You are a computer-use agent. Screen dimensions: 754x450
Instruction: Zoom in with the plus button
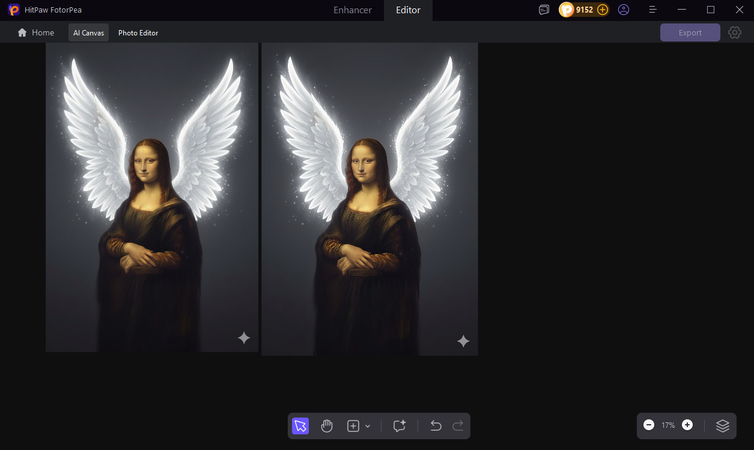tap(688, 425)
